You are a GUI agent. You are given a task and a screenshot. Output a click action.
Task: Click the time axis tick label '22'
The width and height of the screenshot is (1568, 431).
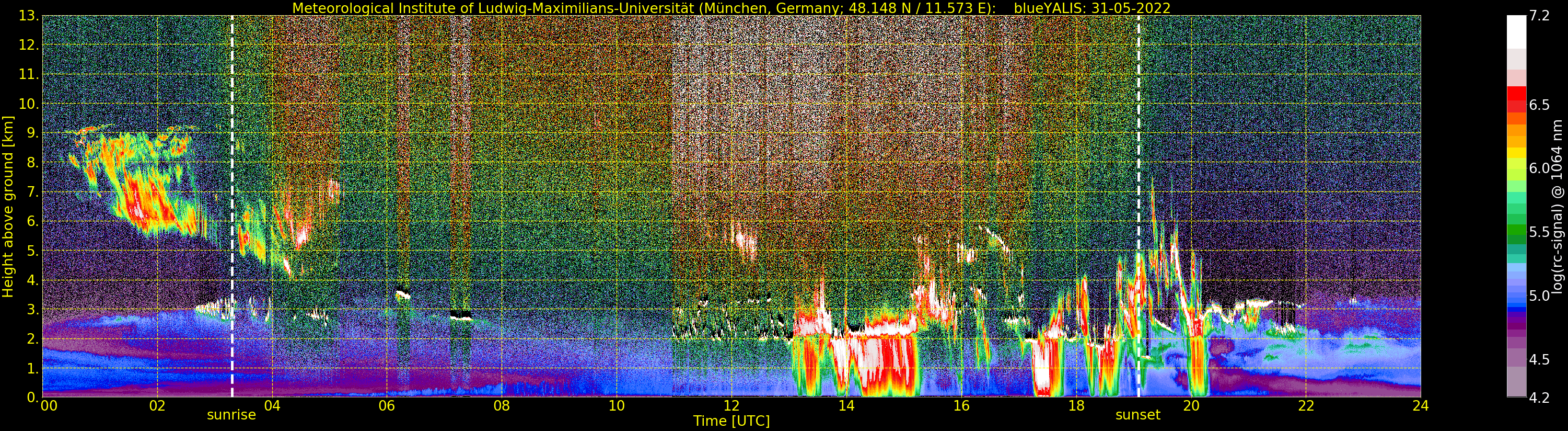(1306, 405)
